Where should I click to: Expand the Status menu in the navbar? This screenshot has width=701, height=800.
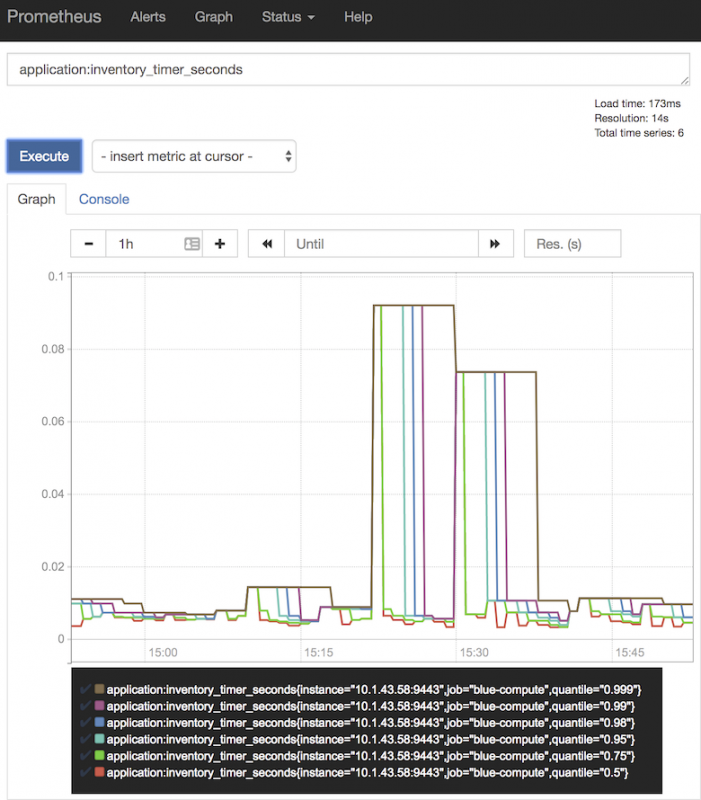pos(287,17)
